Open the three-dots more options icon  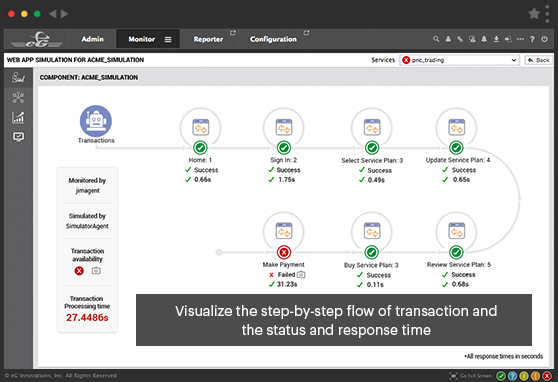coord(520,39)
